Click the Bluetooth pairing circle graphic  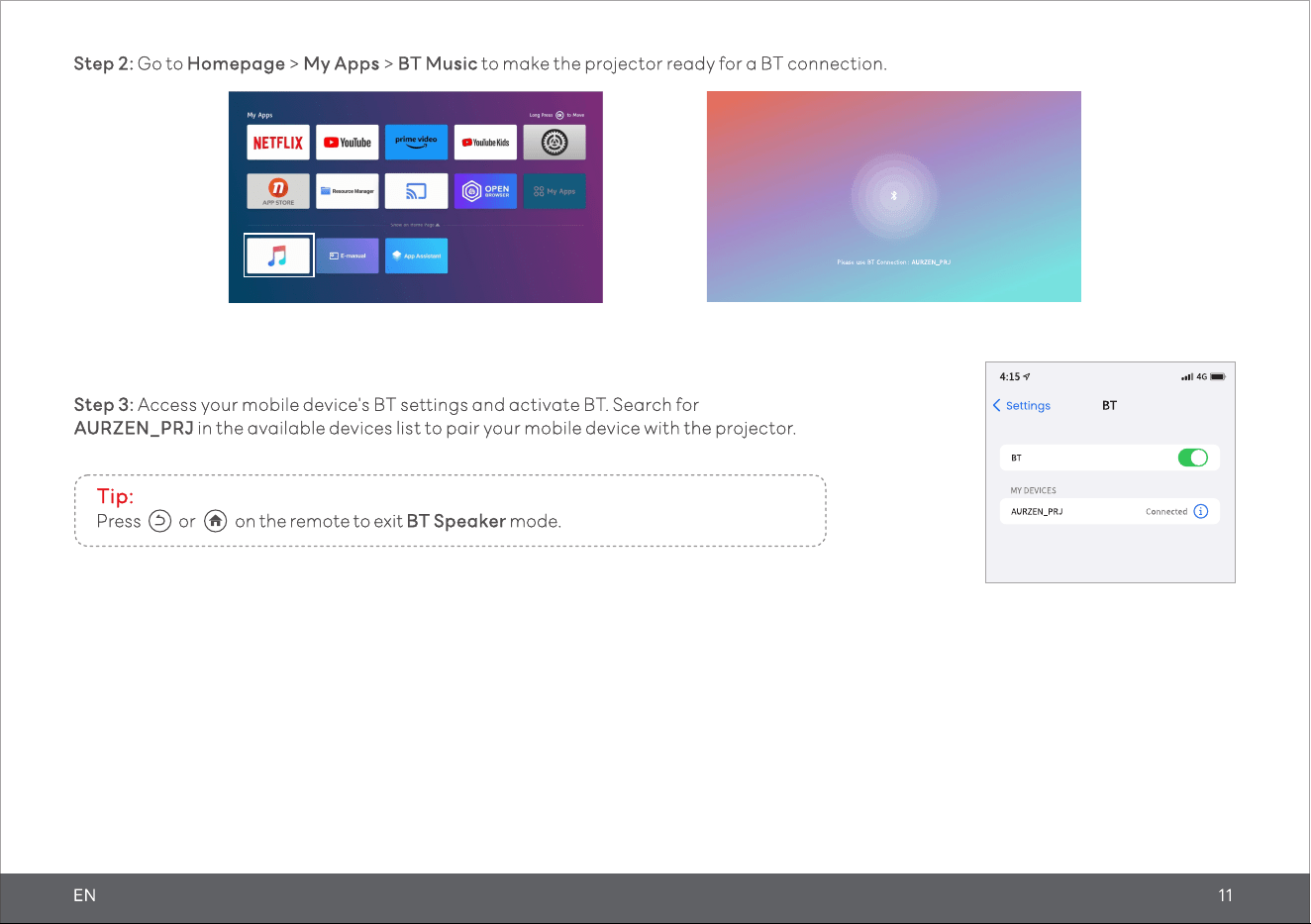pyautogui.click(x=894, y=196)
